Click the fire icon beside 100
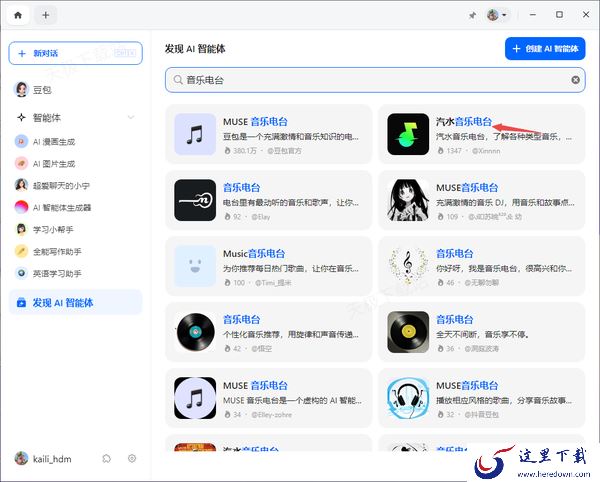 point(227,283)
